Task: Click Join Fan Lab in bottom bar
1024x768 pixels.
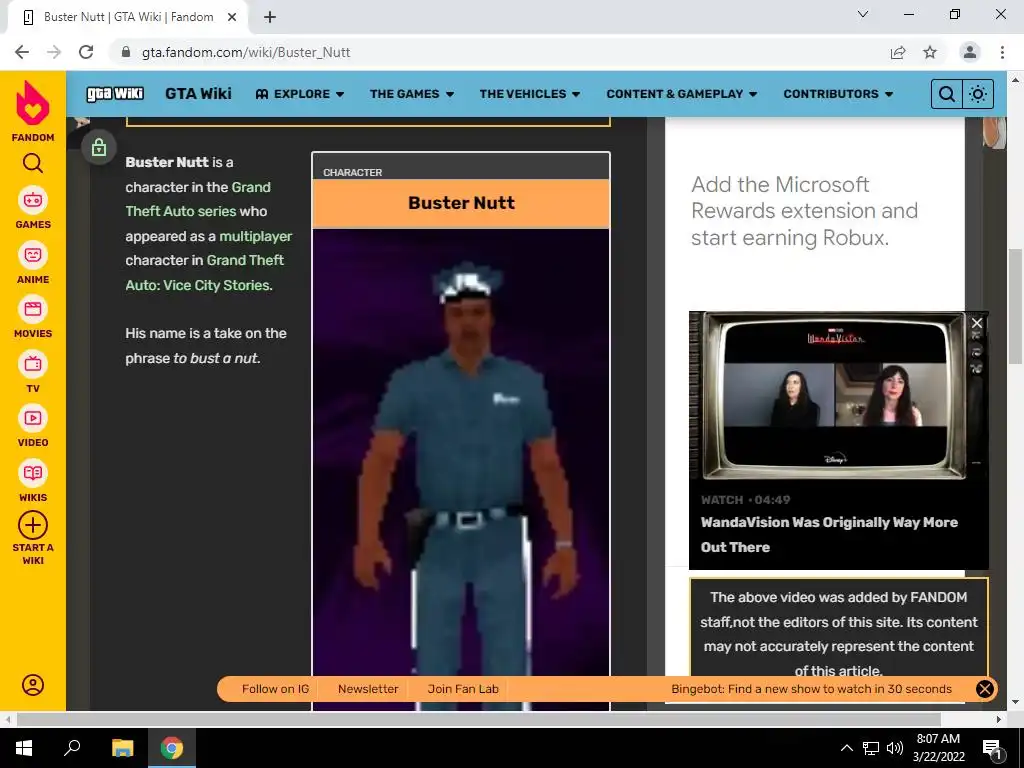Action: click(463, 689)
